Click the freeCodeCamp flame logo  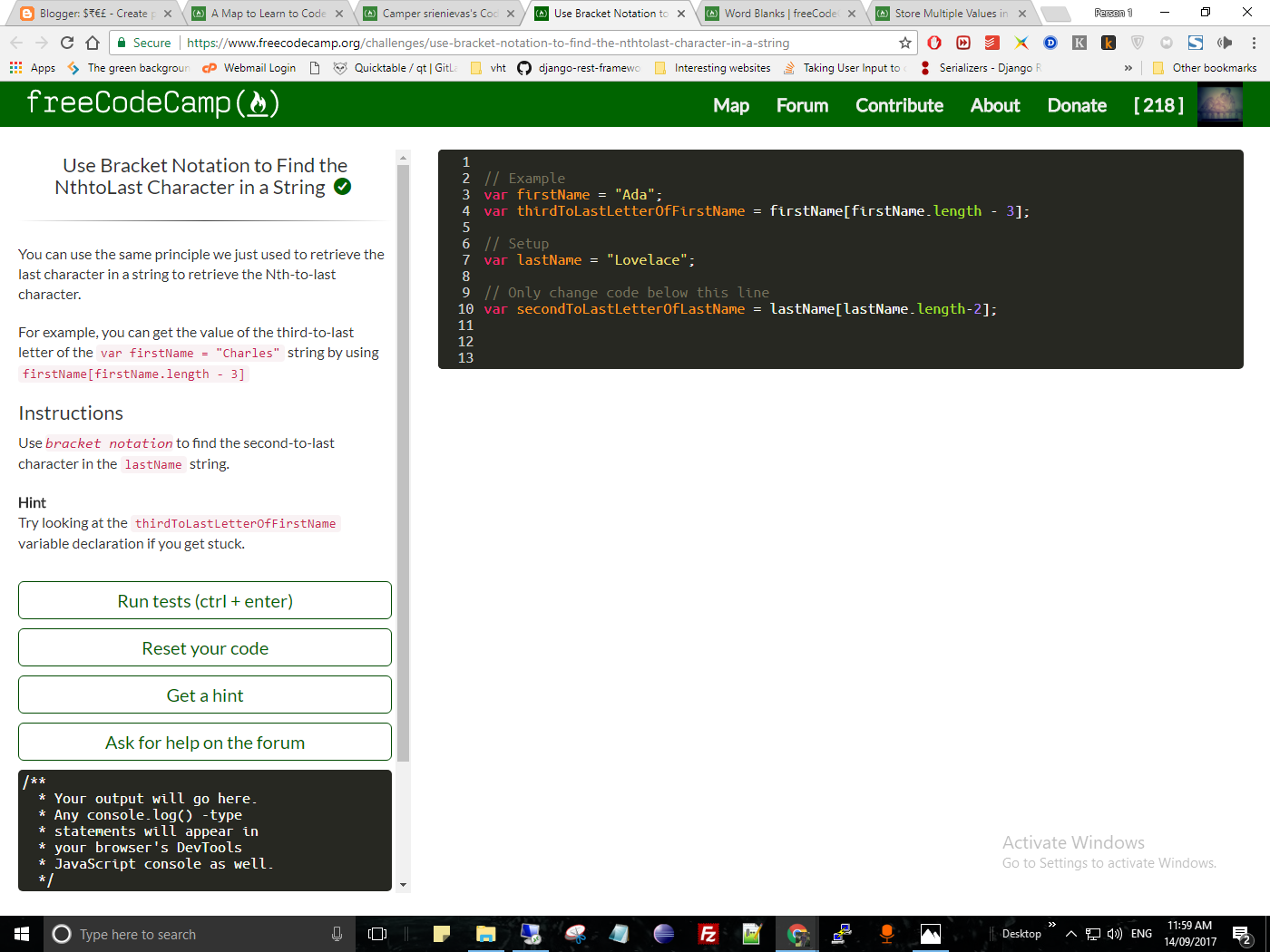pos(152,103)
